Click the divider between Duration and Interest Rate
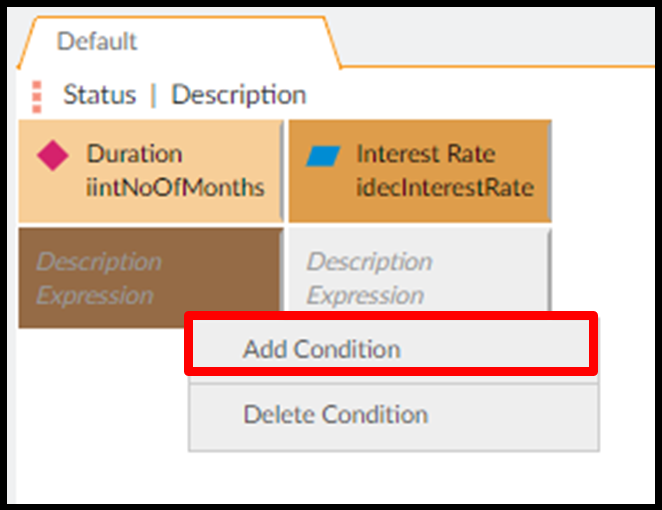This screenshot has width=662, height=510. coord(284,171)
